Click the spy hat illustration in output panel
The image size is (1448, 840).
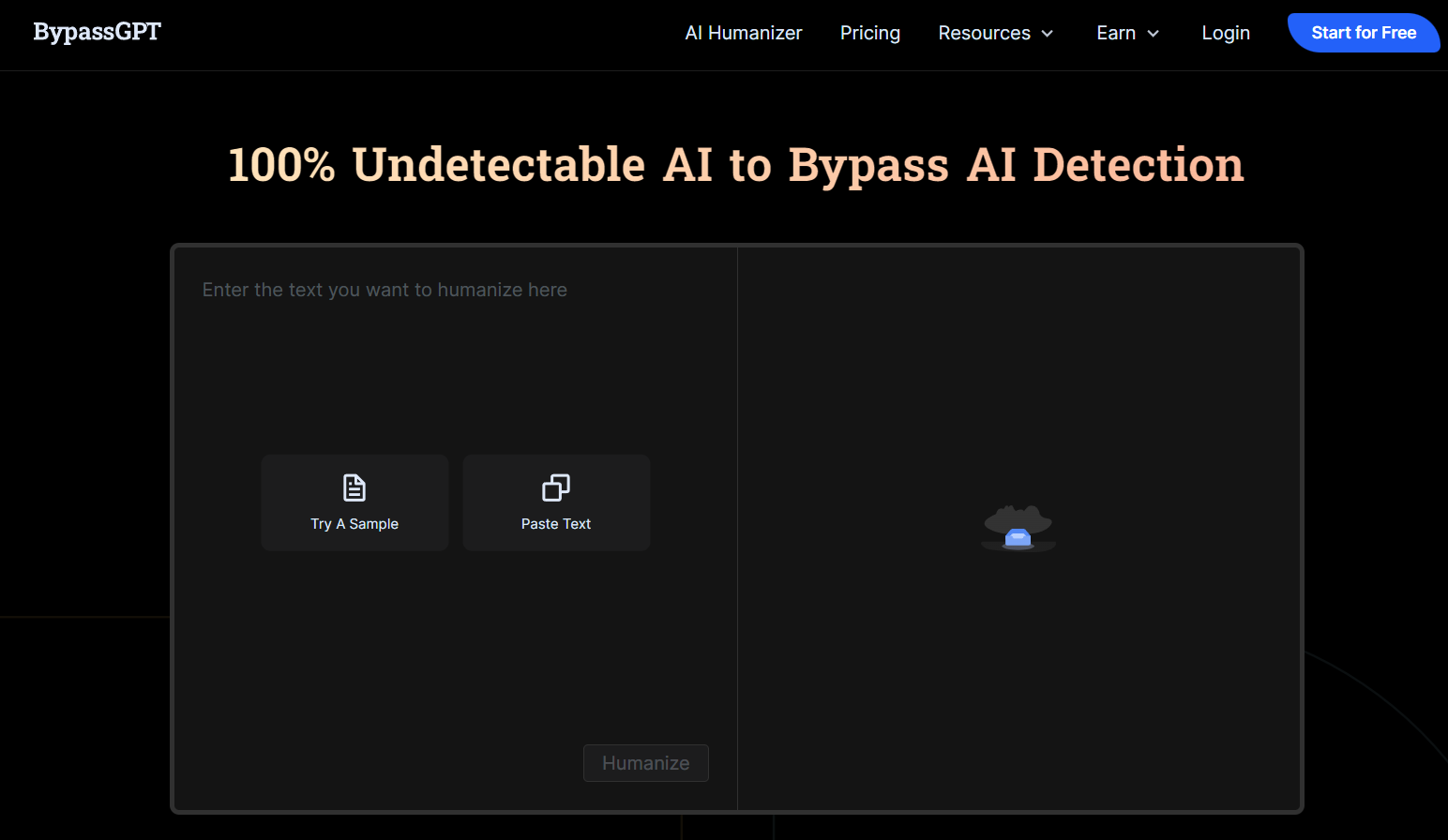tap(1018, 528)
